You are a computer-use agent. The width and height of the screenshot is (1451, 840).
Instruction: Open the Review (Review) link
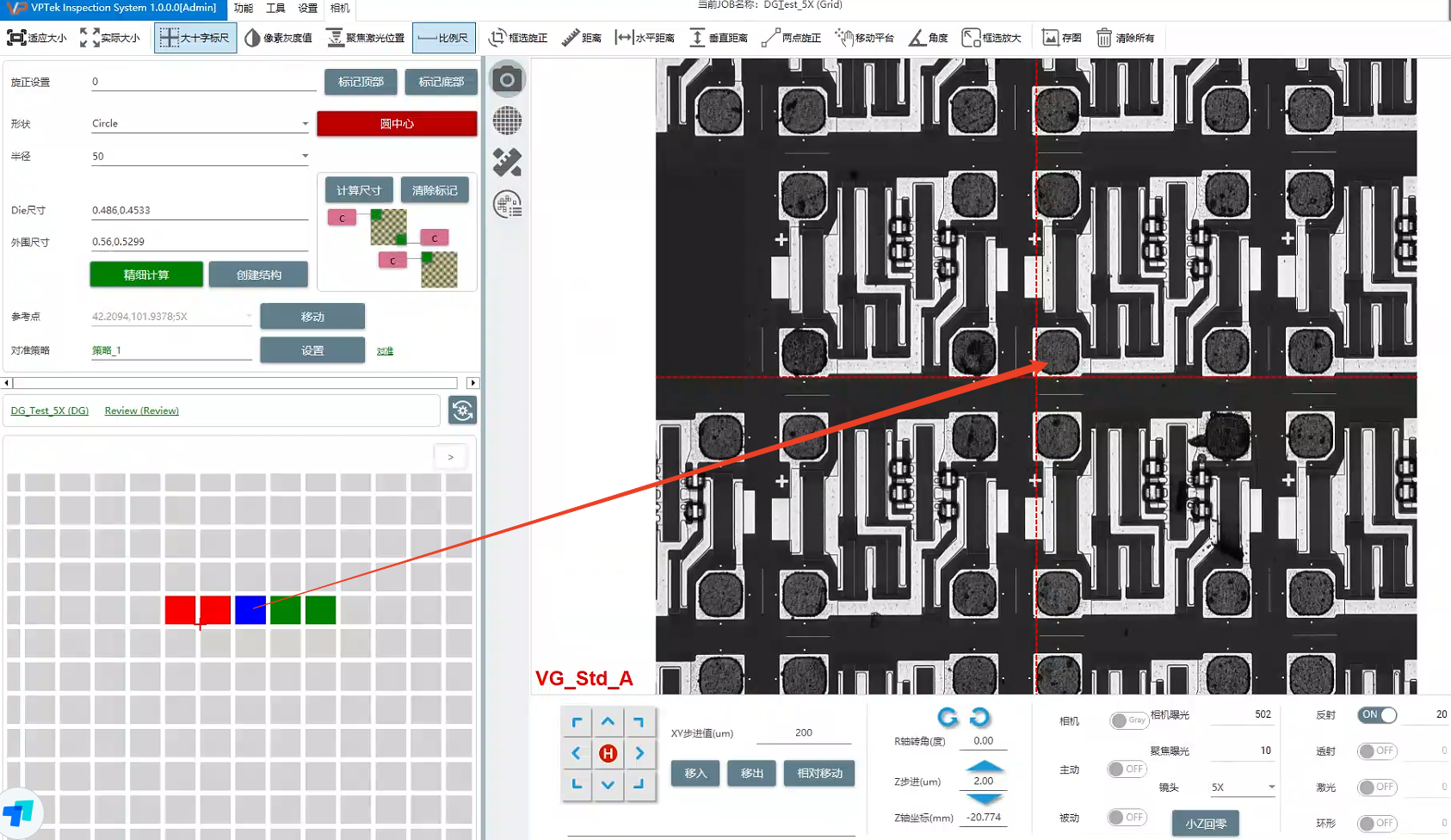pos(141,411)
